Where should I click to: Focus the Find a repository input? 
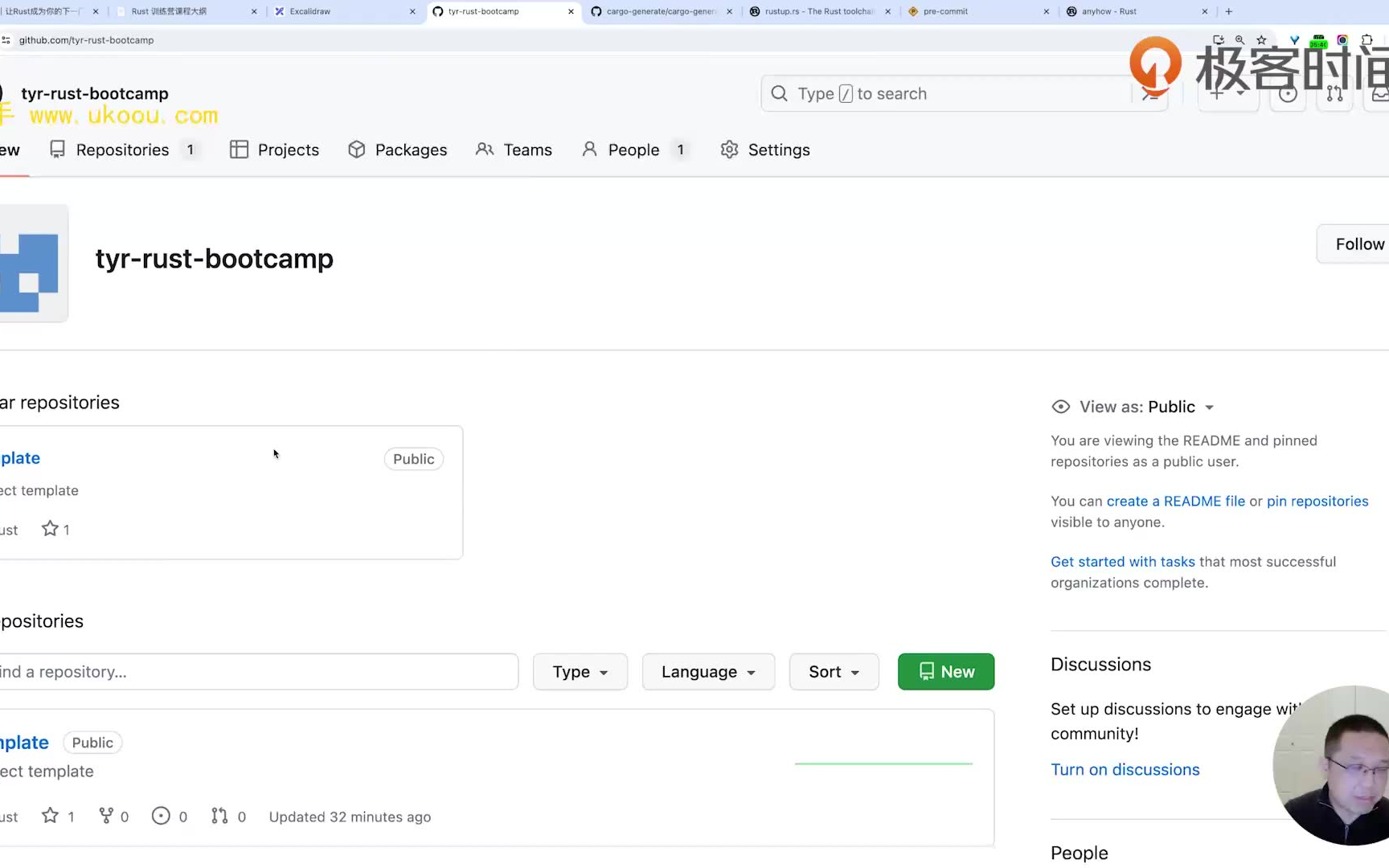click(258, 672)
